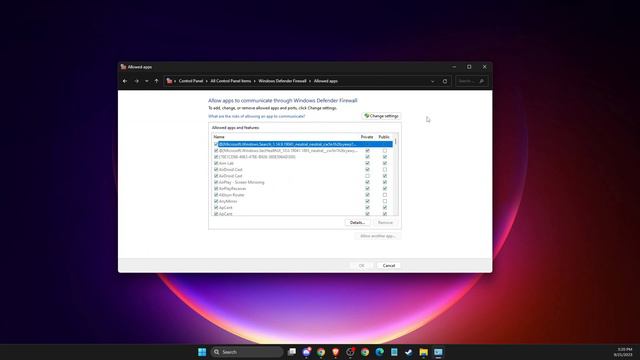Expand the address bar history dropdown
The width and height of the screenshot is (640, 360).
(x=433, y=81)
